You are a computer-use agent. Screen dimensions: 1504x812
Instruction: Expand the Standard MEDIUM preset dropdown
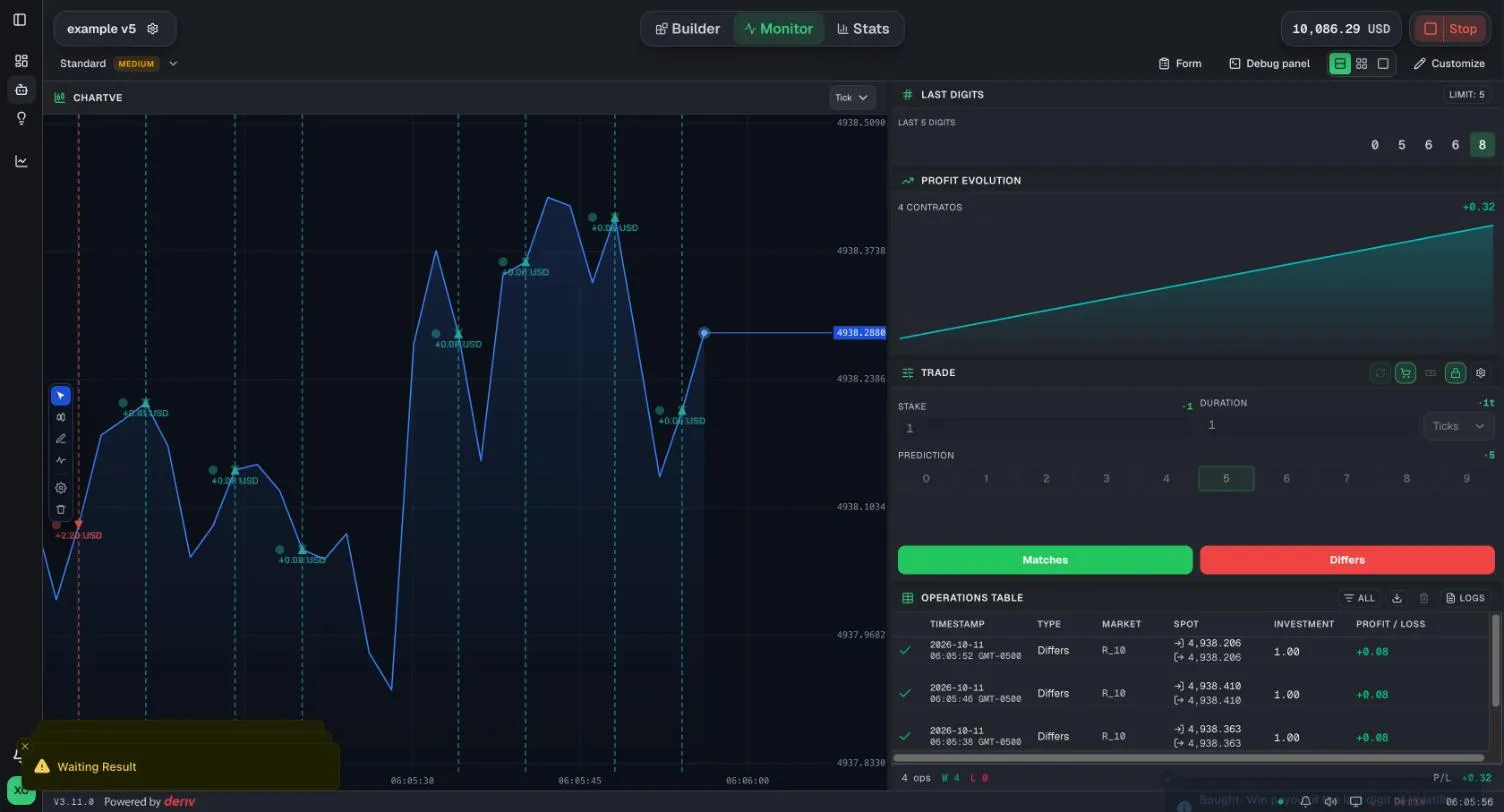[118, 64]
